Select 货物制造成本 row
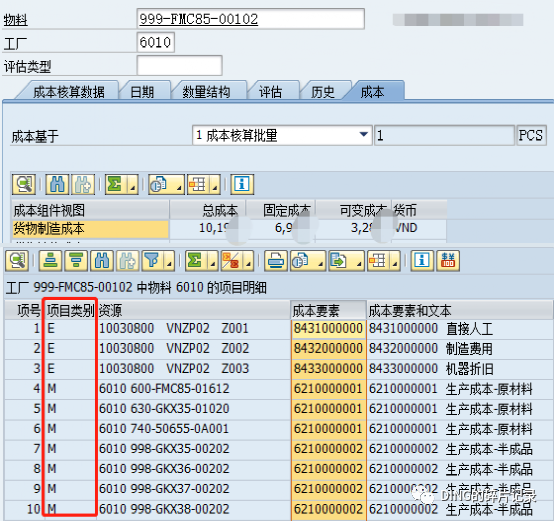The width and height of the screenshot is (554, 521). click(90, 229)
